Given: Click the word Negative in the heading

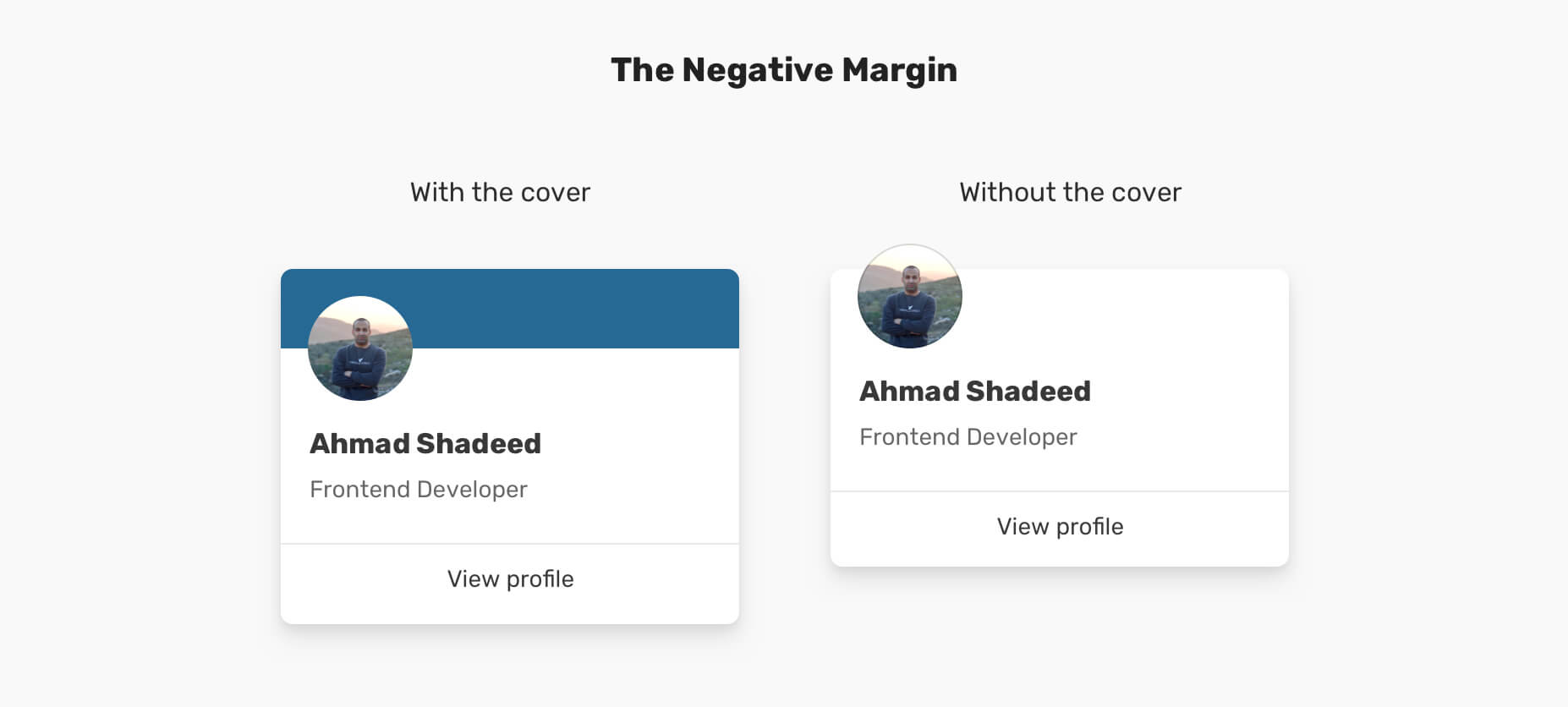Looking at the screenshot, I should pyautogui.click(x=758, y=70).
